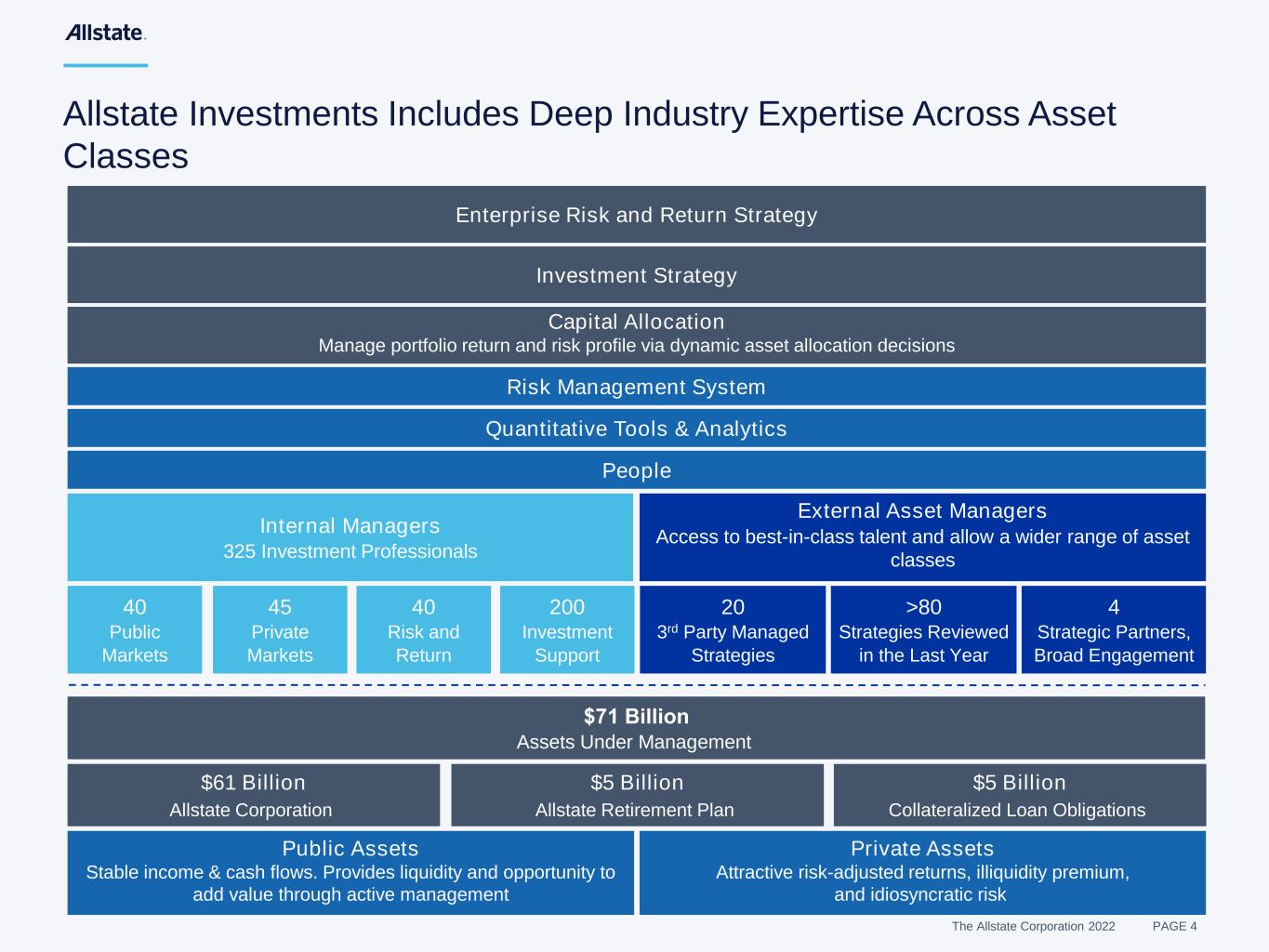
Task: Click the best-in-class talent description
Action: click(922, 549)
